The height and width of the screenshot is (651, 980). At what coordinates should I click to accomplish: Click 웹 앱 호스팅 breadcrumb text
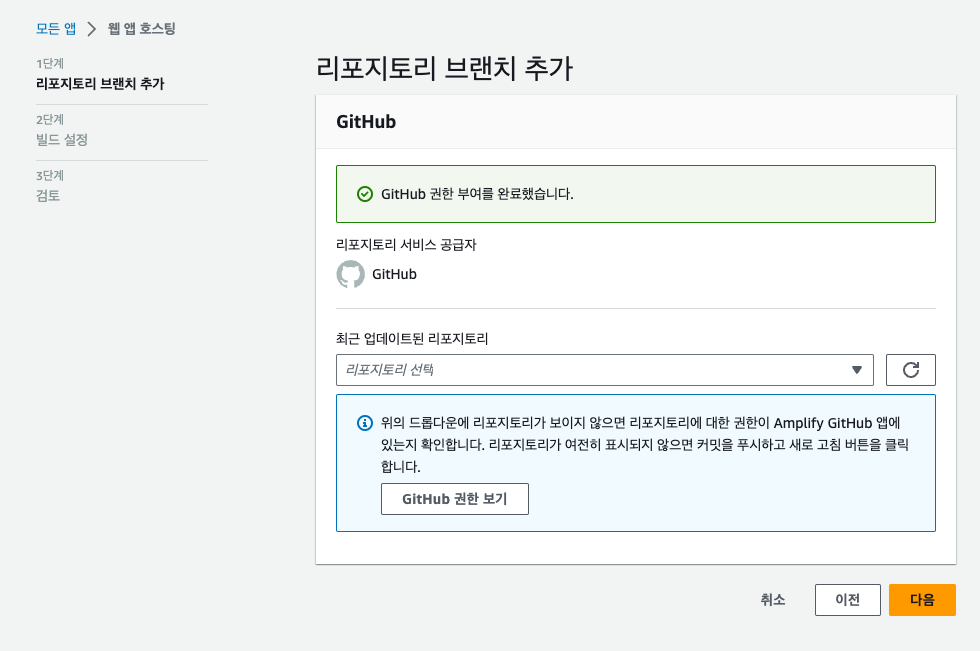142,29
